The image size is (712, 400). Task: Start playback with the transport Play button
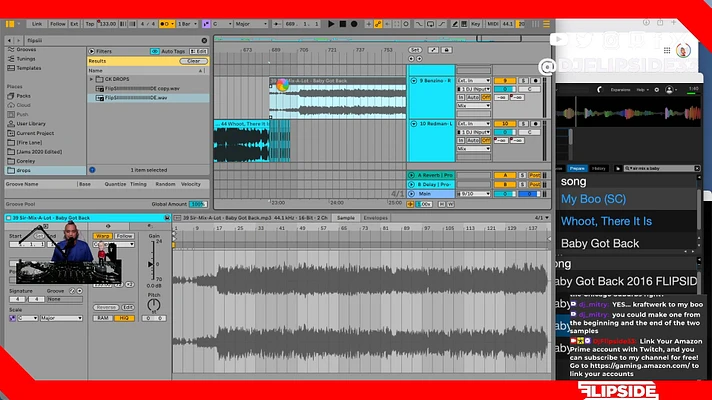click(x=331, y=24)
